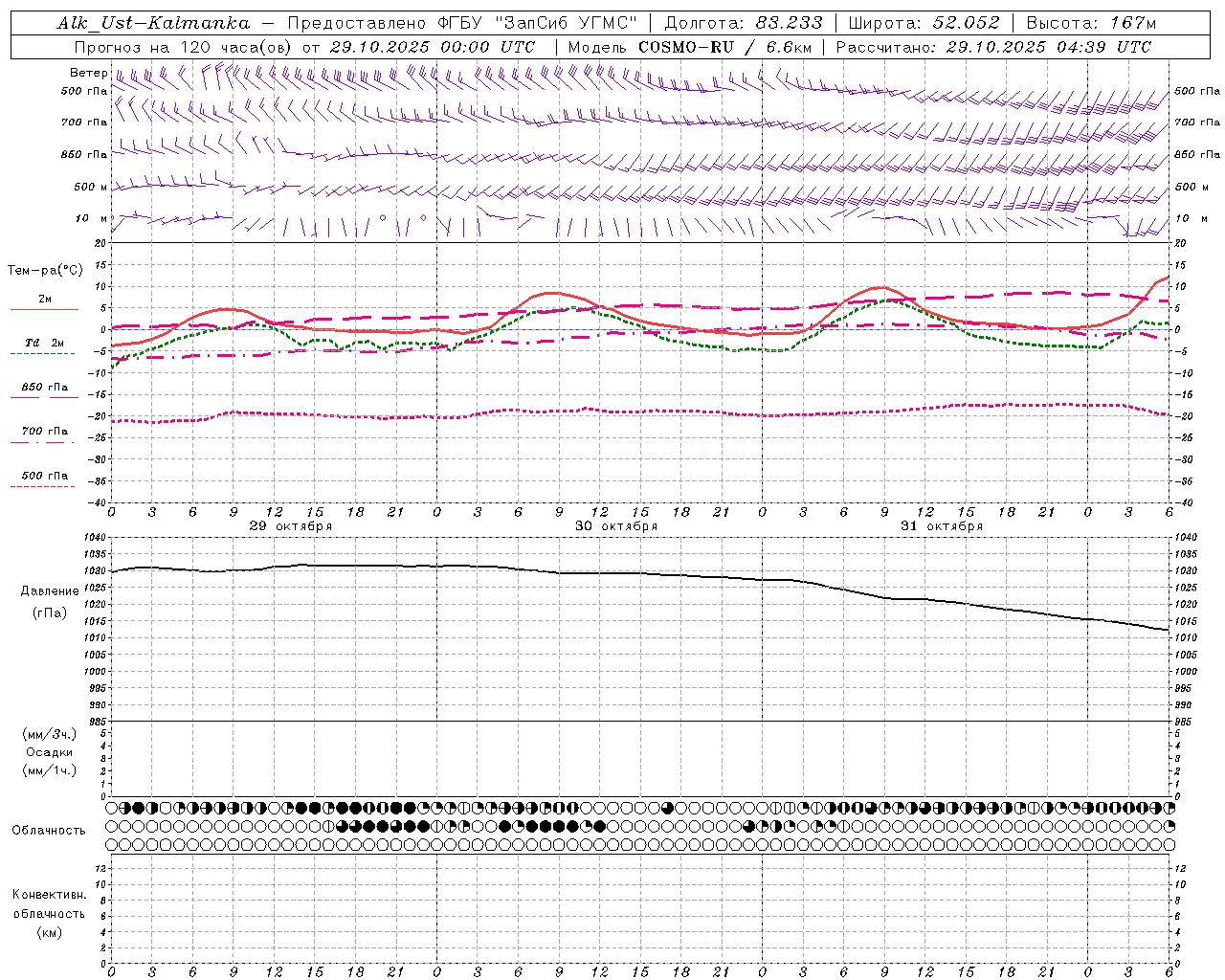Click "850 гПа" in the temperature legend

[x=45, y=388]
